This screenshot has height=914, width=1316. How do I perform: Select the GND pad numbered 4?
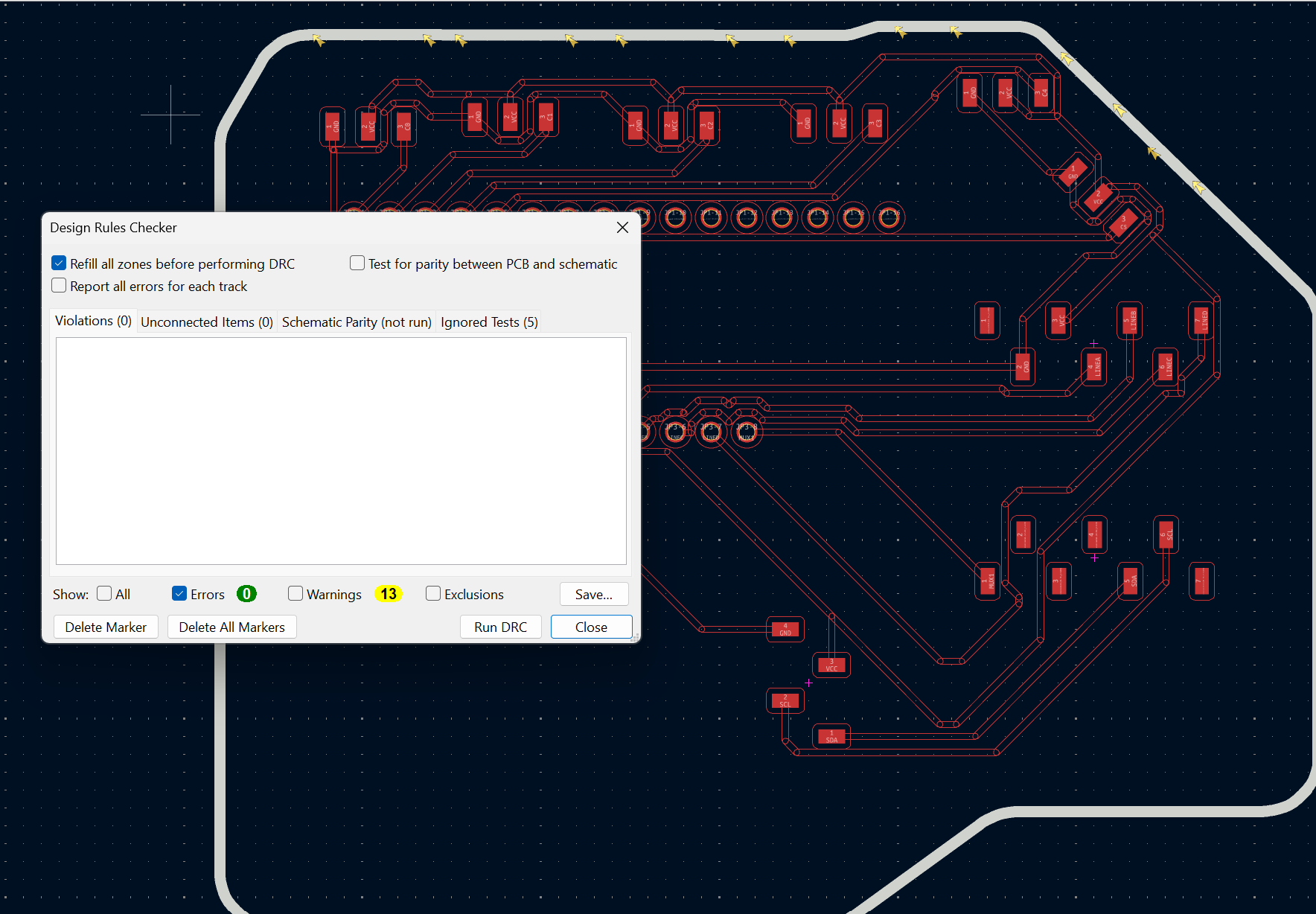[785, 629]
